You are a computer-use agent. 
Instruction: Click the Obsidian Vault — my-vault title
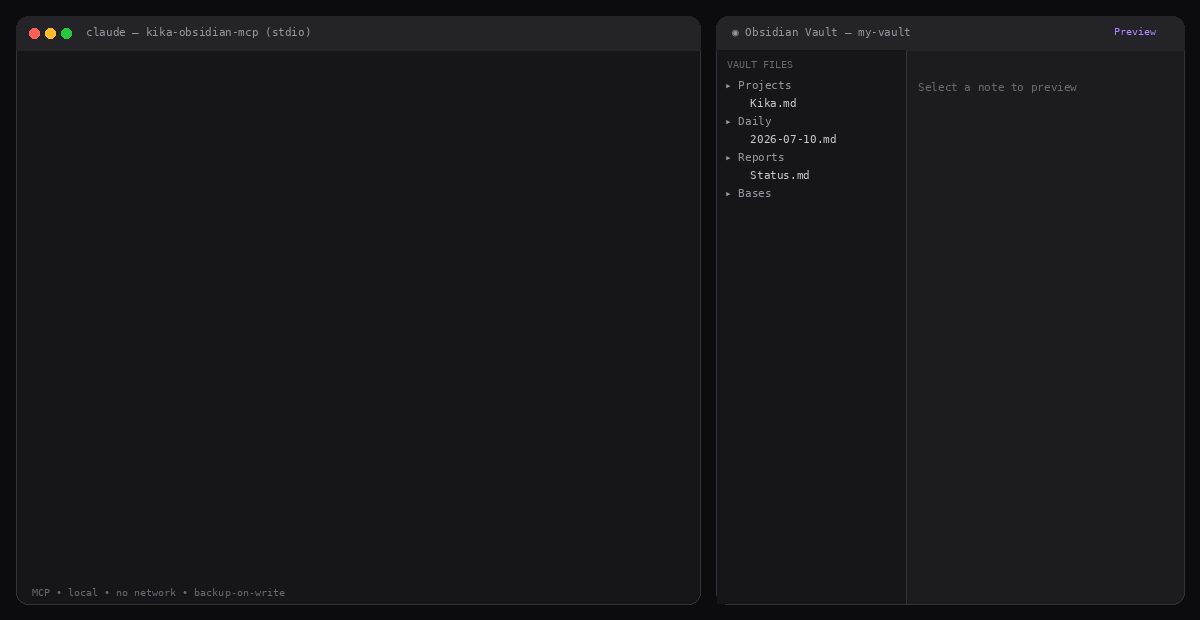click(827, 32)
